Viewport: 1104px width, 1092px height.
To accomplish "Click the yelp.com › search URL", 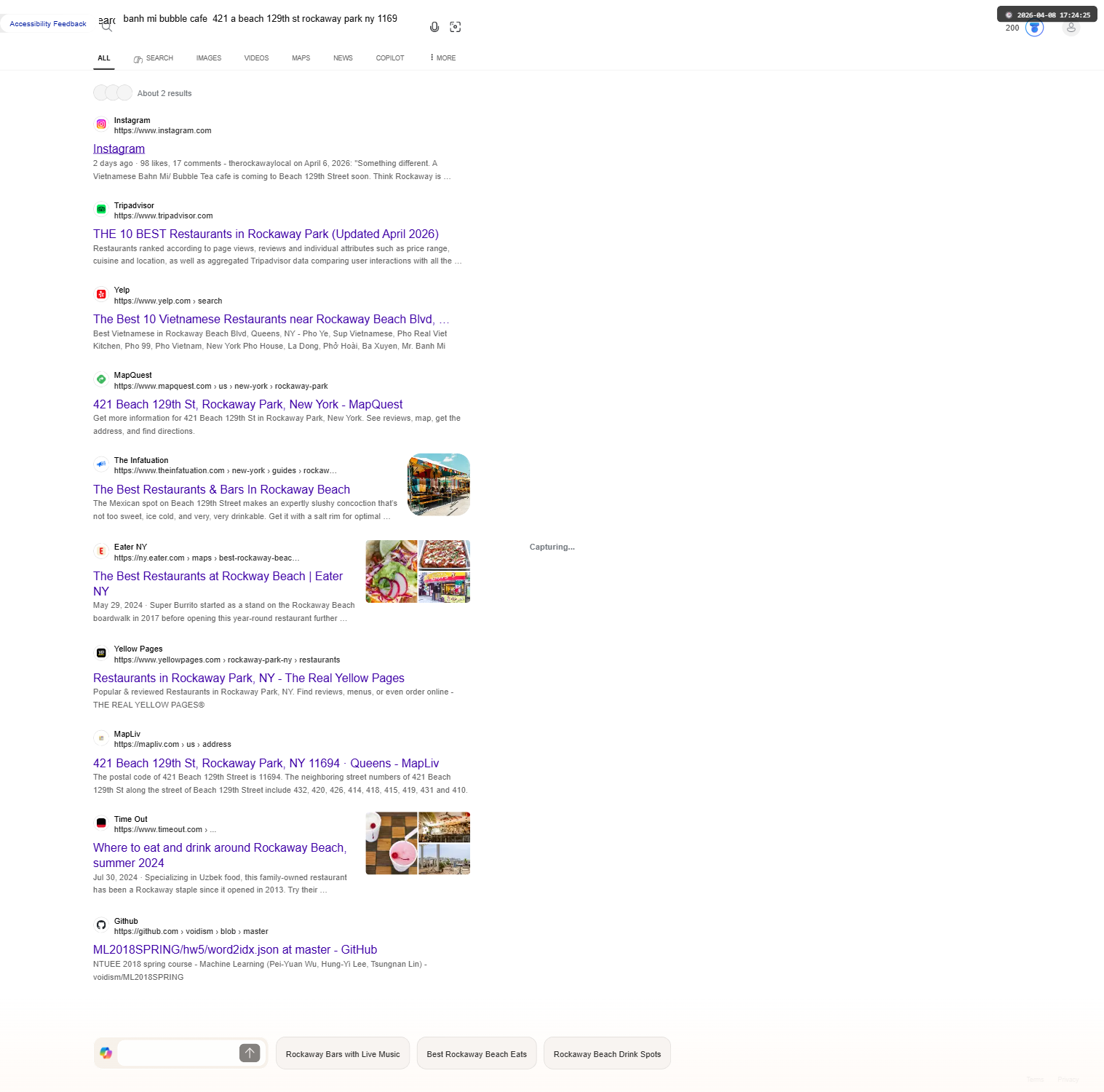I will point(168,301).
